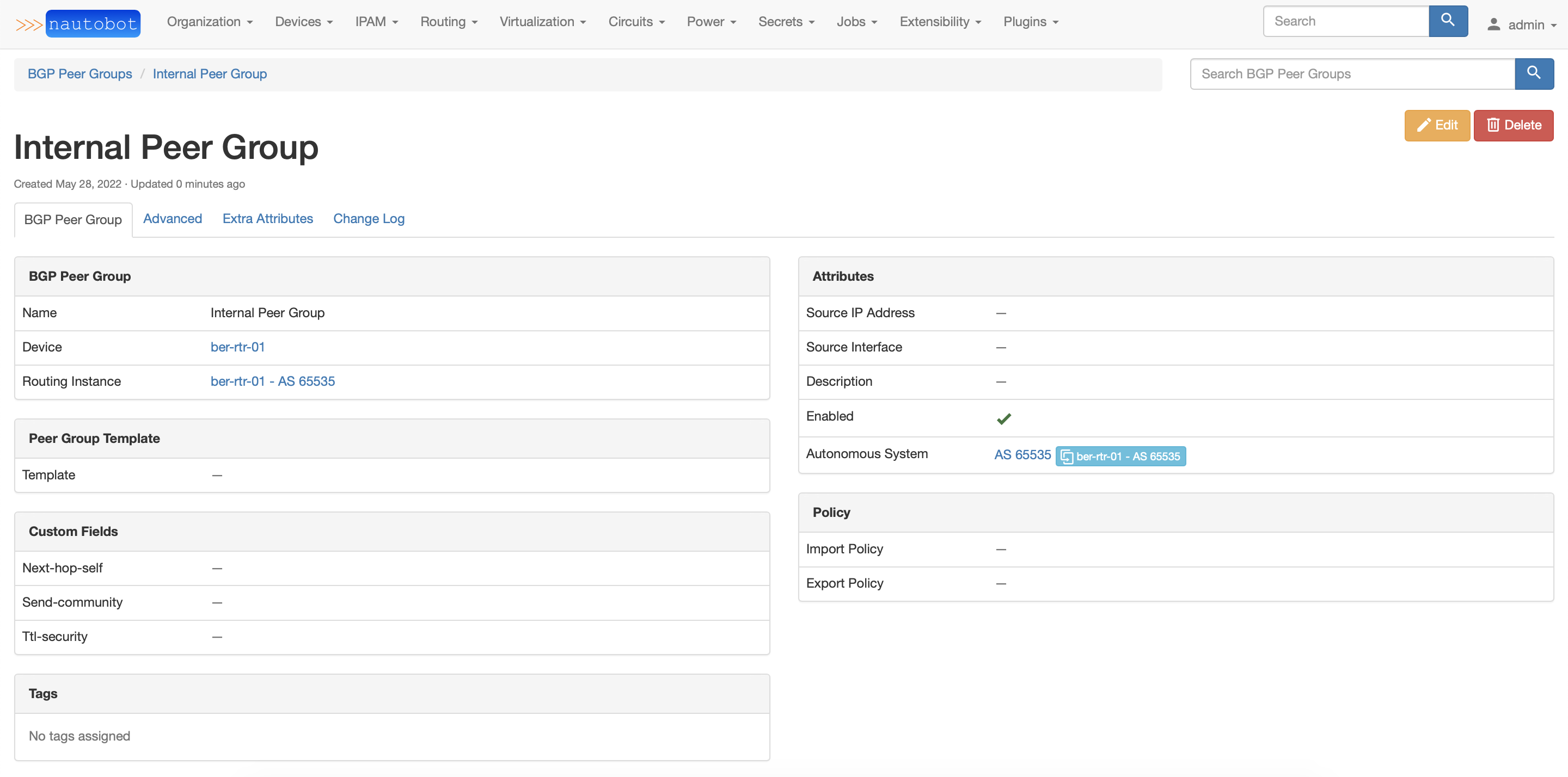This screenshot has width=1568, height=777.
Task: Expand the Plugins dropdown menu
Action: coord(1031,22)
